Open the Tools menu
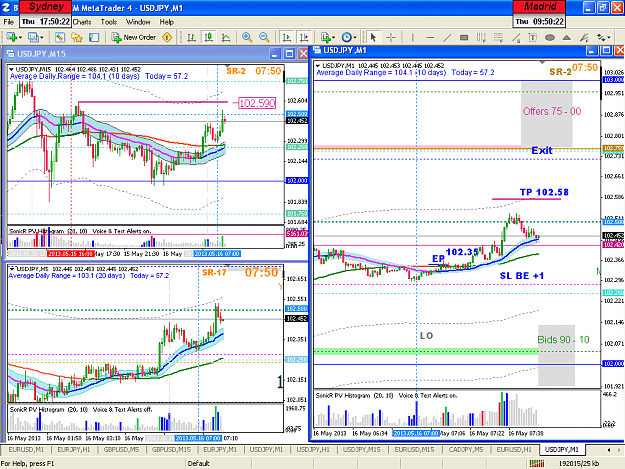 point(109,22)
